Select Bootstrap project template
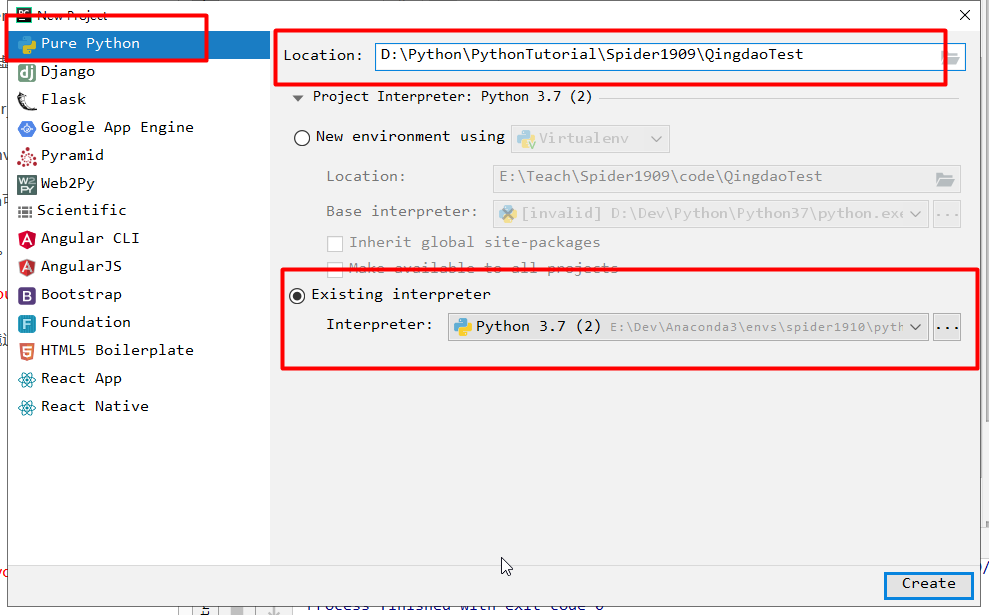This screenshot has width=989, height=615. [x=139, y=295]
